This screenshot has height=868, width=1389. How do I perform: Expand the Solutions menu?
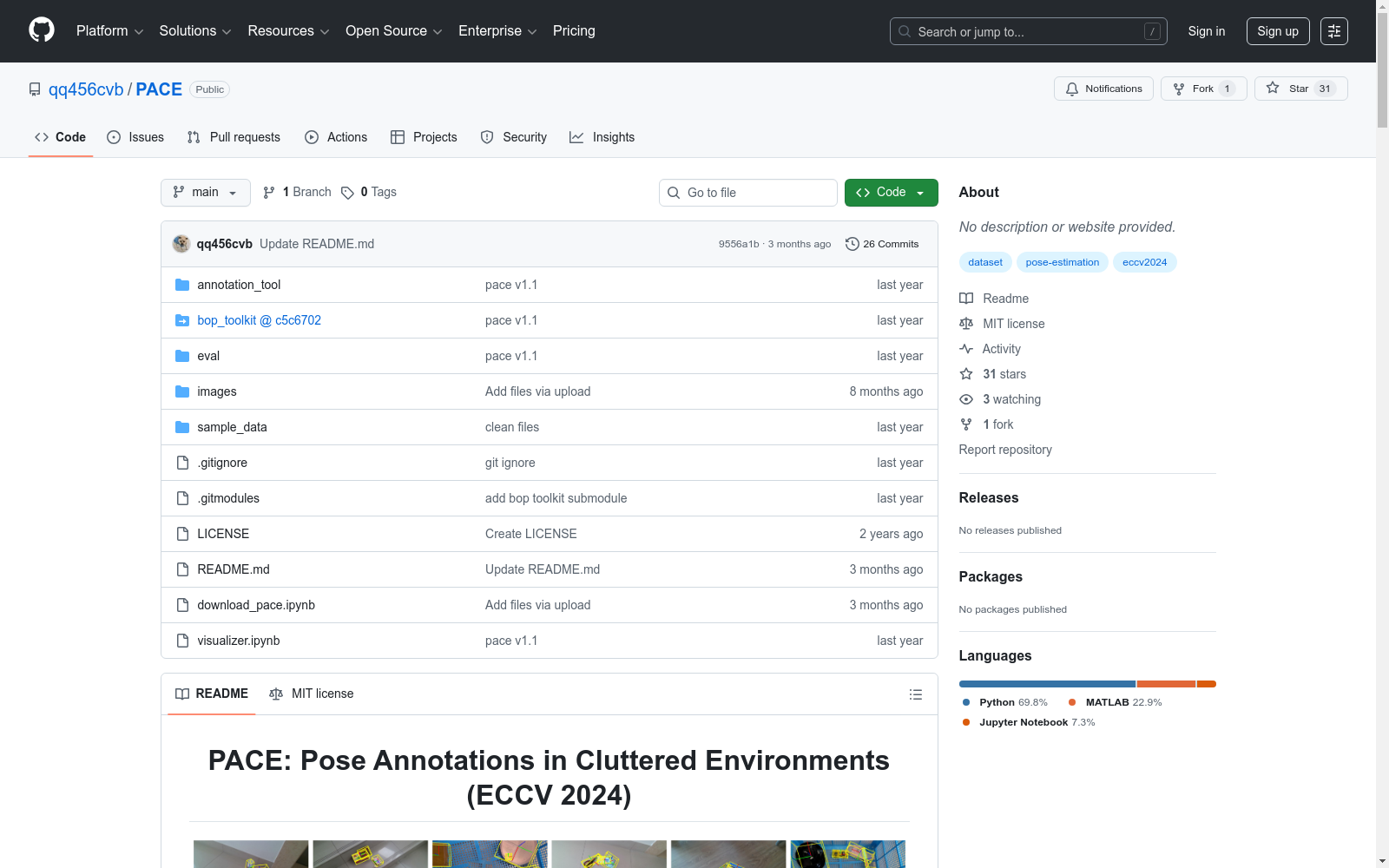coord(195,31)
